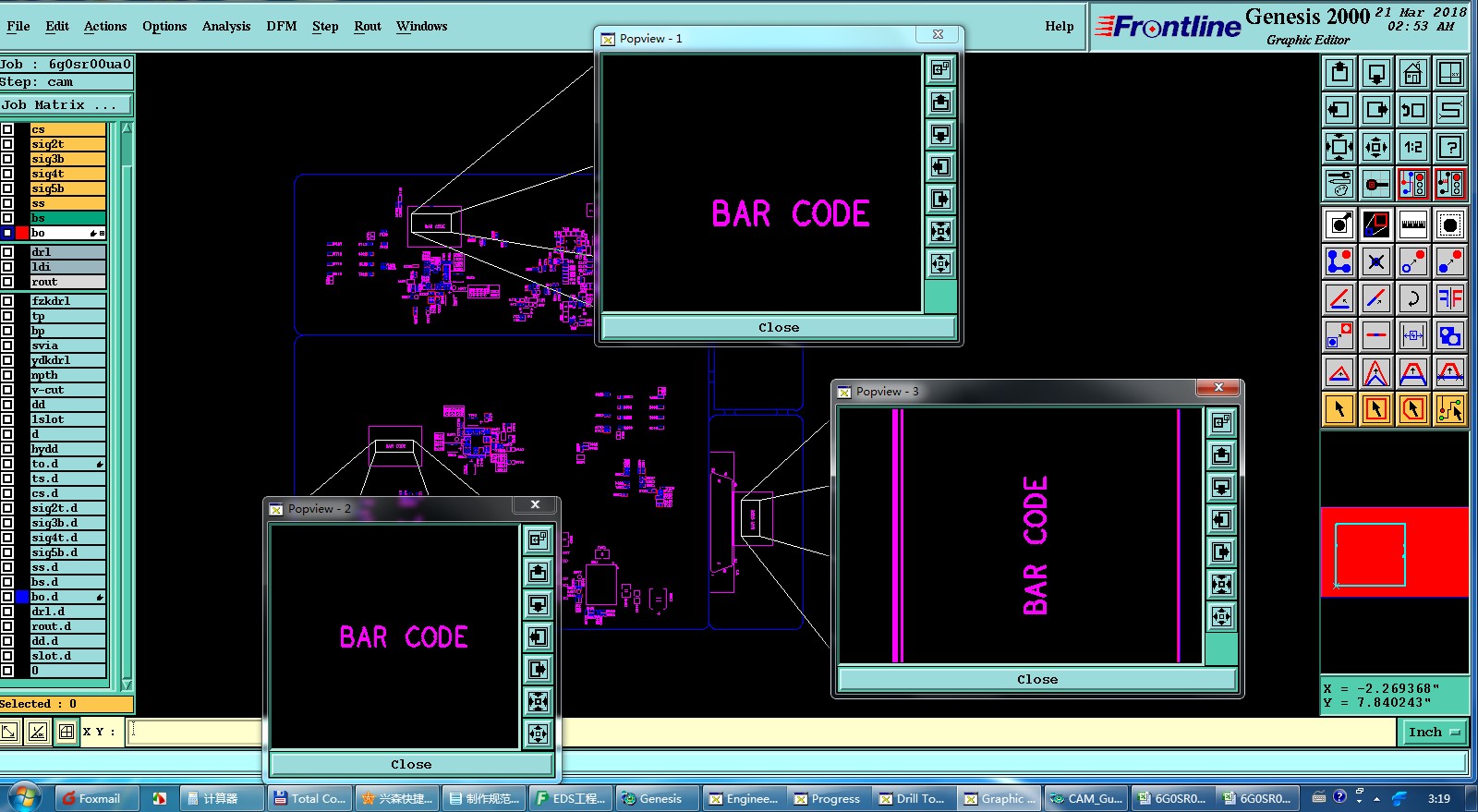
Task: Click Close button in Popview 3
Action: pos(1037,679)
